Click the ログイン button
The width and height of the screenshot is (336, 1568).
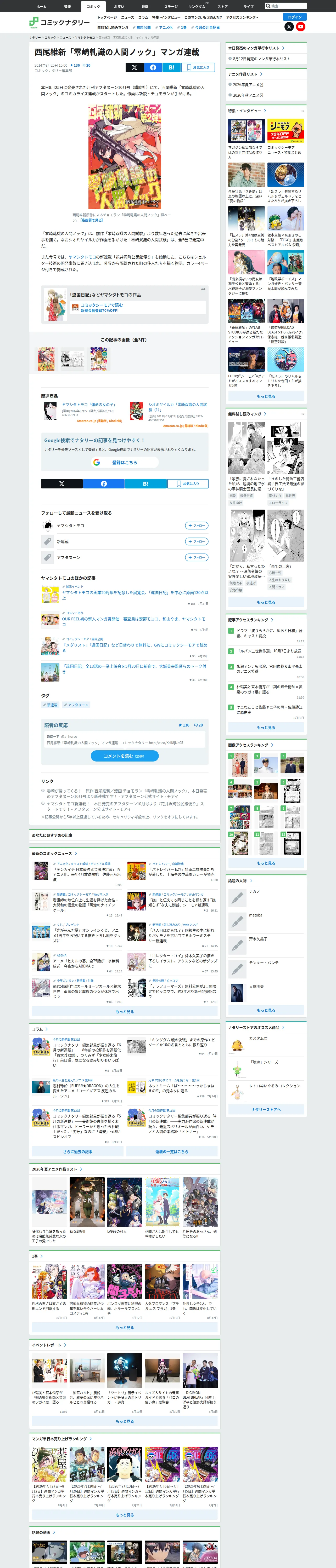pos(295,17)
